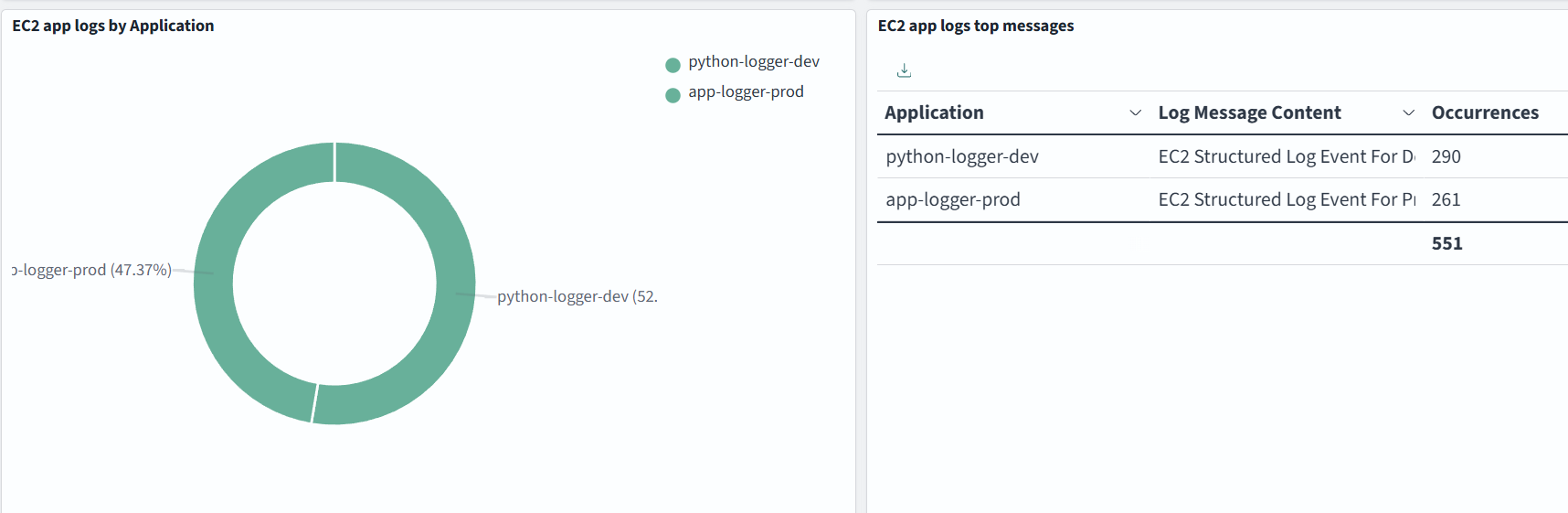Screen dimensions: 1568x513
Task: Select python-logger-dev in the Application column
Action: pos(962,156)
